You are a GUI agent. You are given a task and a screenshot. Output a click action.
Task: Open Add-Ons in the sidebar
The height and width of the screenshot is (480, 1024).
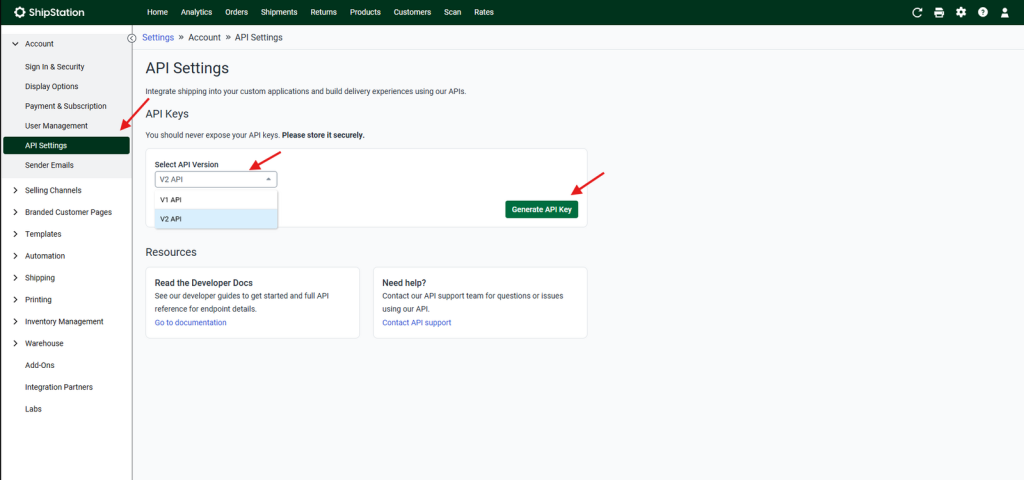coord(40,365)
